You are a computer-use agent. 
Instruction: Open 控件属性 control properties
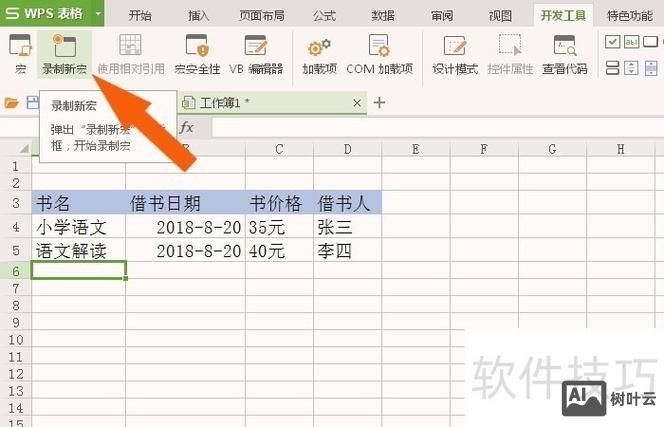[510, 54]
